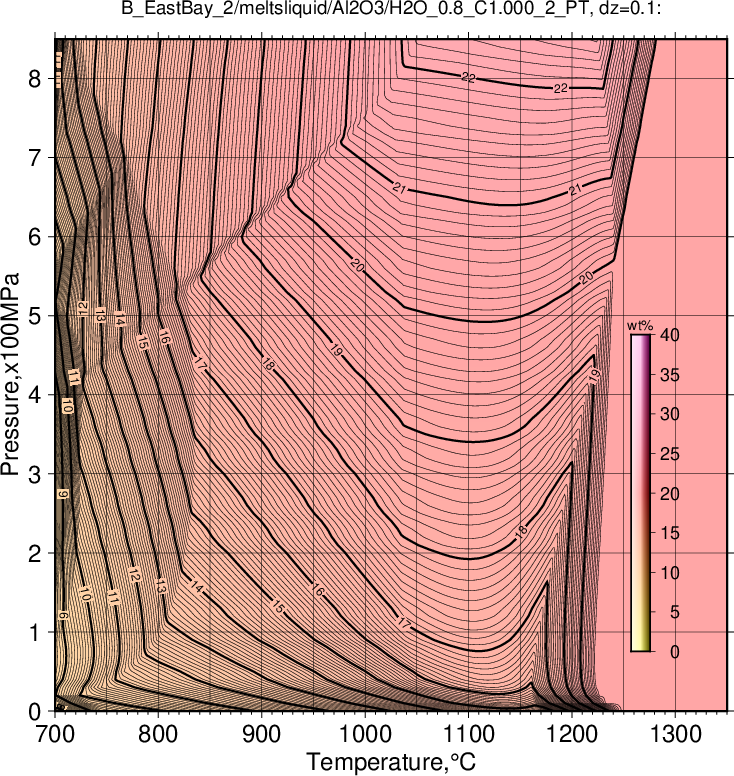
Task: Click the '4' pressure axis tick label
Action: point(35,395)
